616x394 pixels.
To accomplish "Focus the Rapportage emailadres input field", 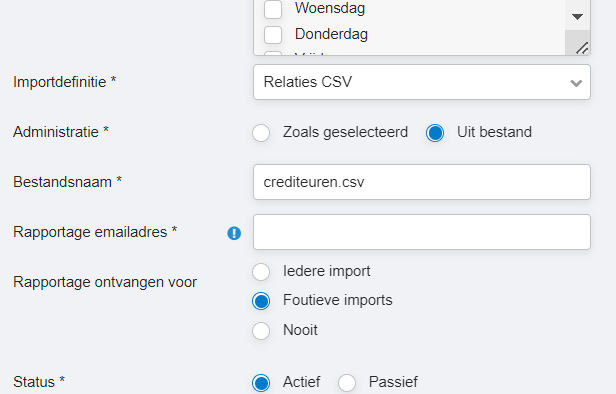I will tap(422, 232).
